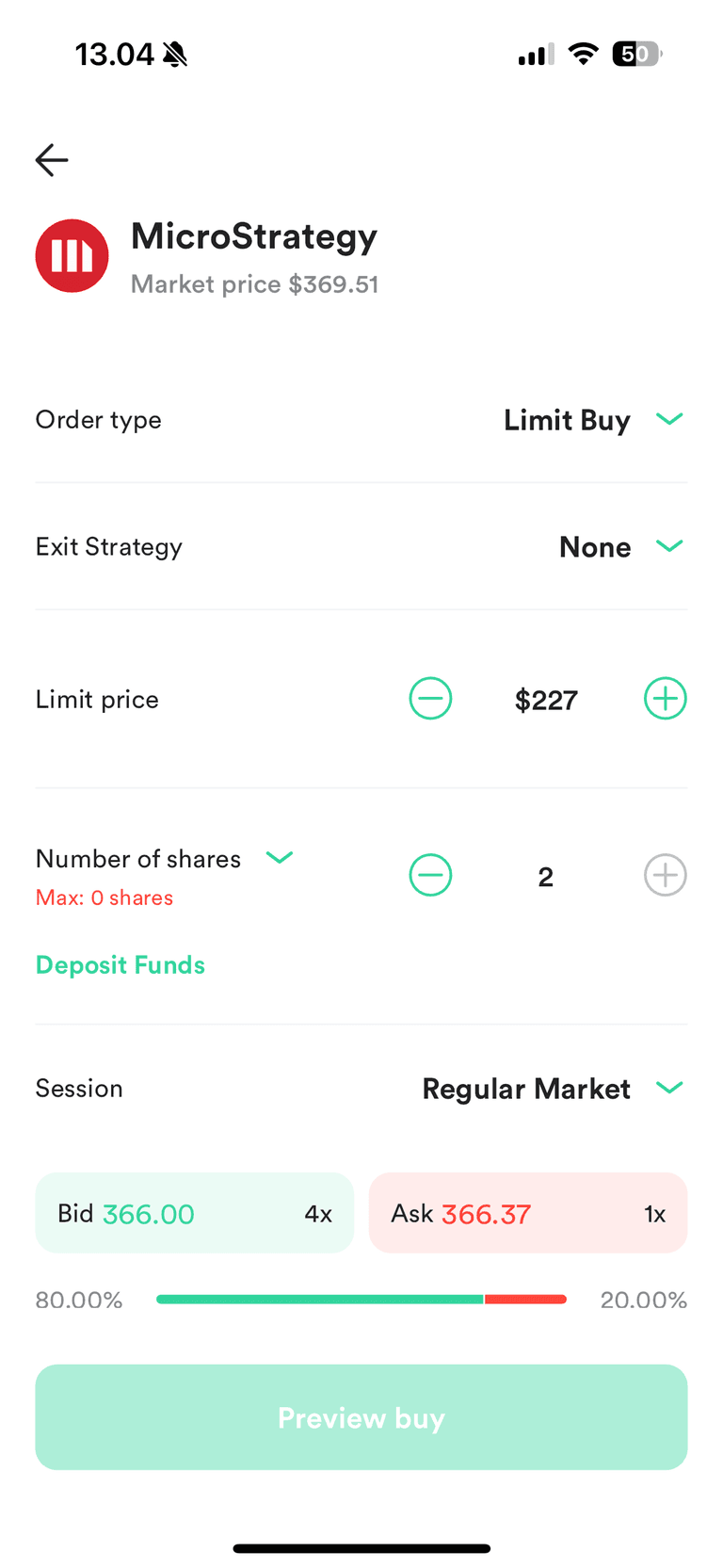Select the Bid 366.00 box
Screen dimensions: 723x1568
[194, 1213]
